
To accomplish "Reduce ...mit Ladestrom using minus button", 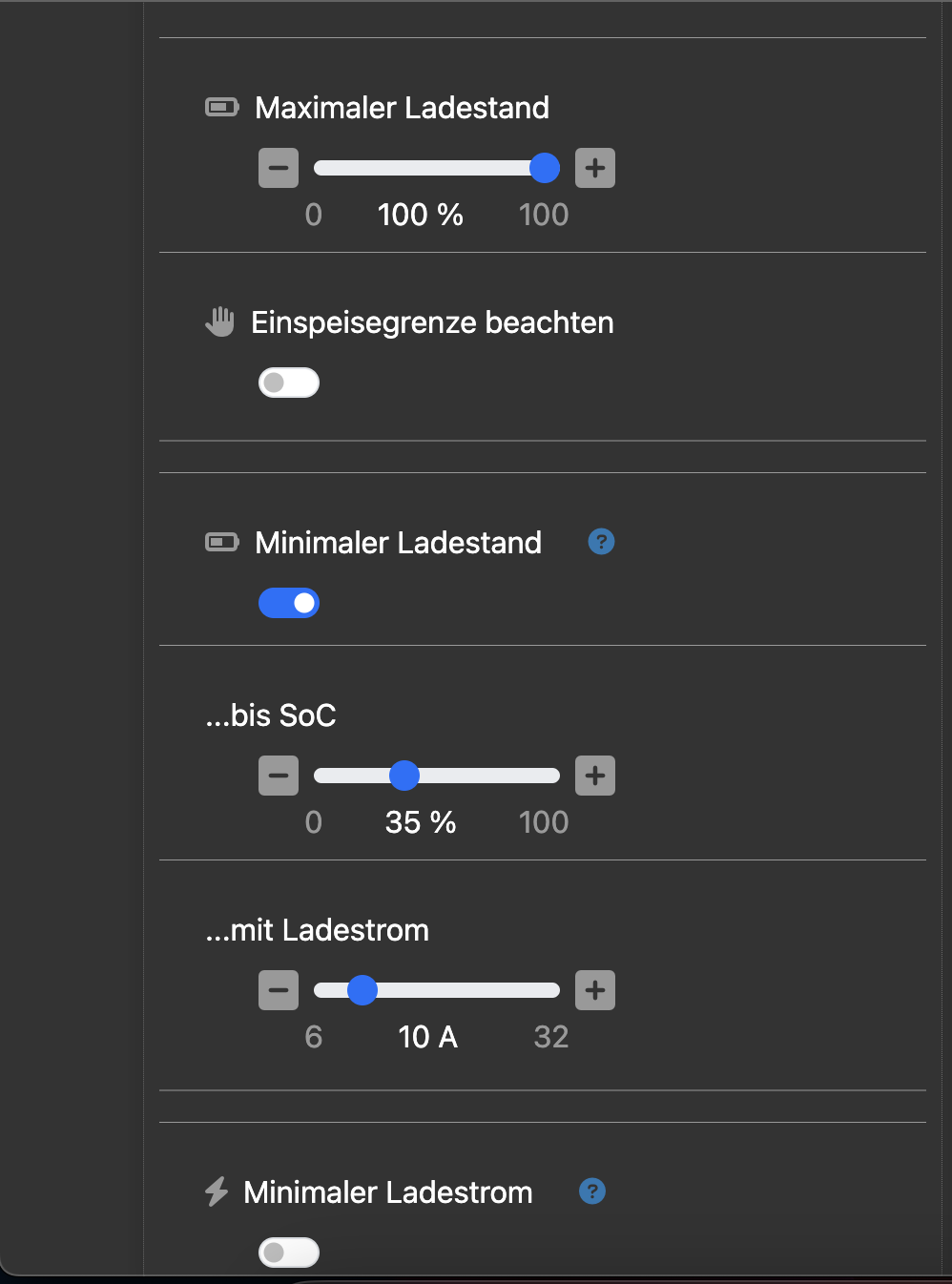I will tap(279, 990).
